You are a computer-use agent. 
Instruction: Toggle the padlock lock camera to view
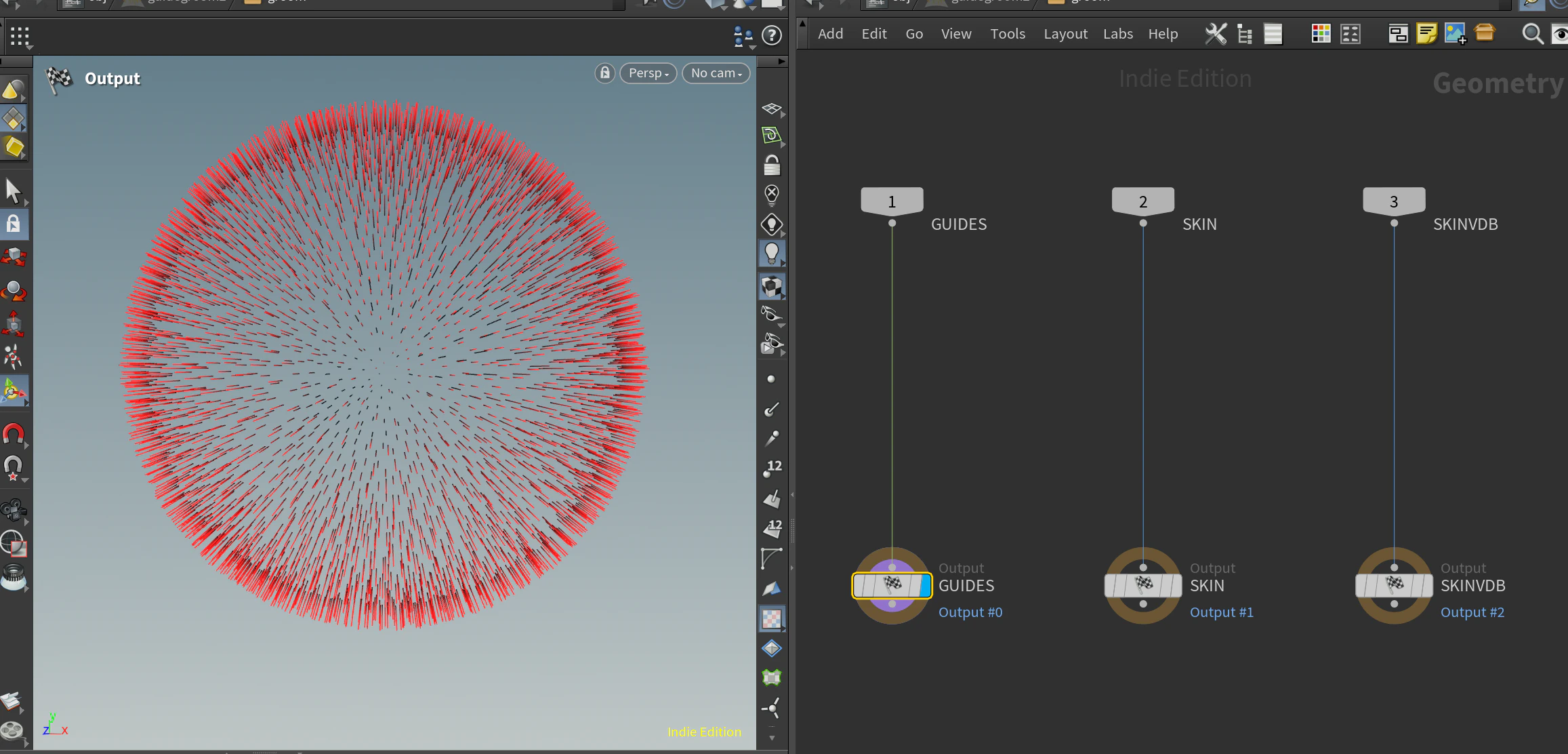(x=772, y=165)
